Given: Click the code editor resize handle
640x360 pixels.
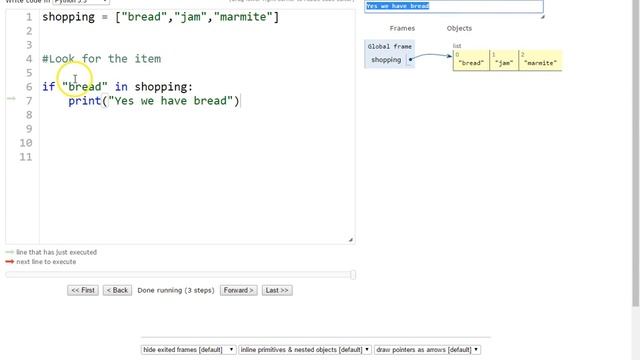Looking at the screenshot, I should click(351, 240).
